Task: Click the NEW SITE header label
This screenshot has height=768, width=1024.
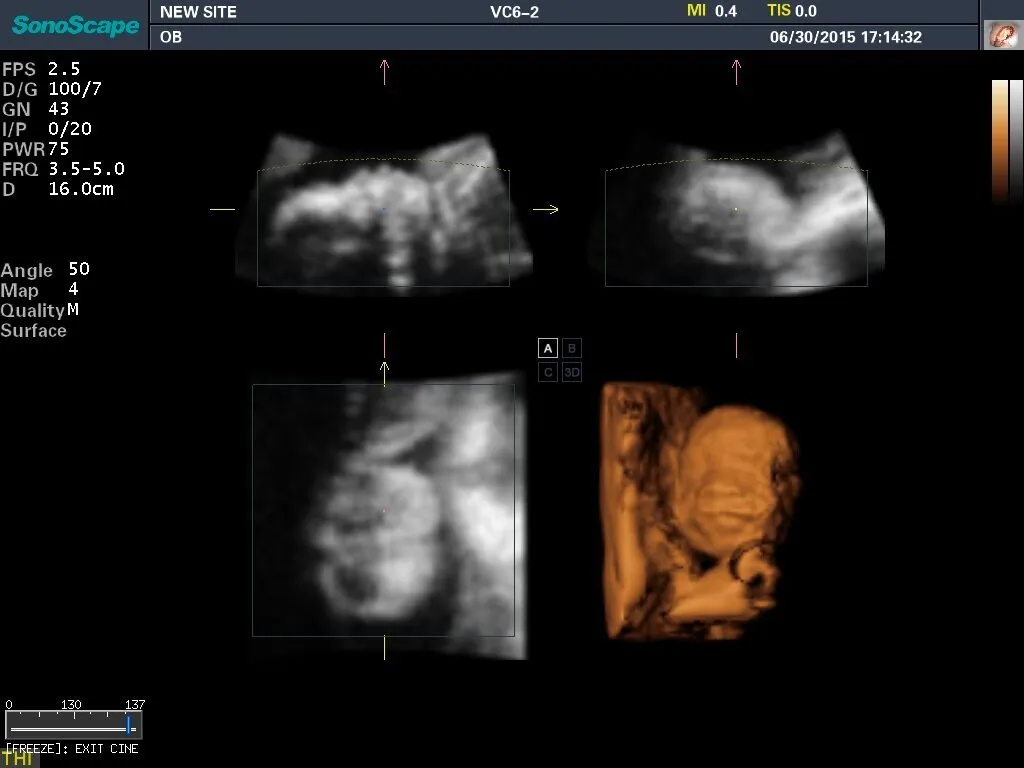Action: point(198,12)
